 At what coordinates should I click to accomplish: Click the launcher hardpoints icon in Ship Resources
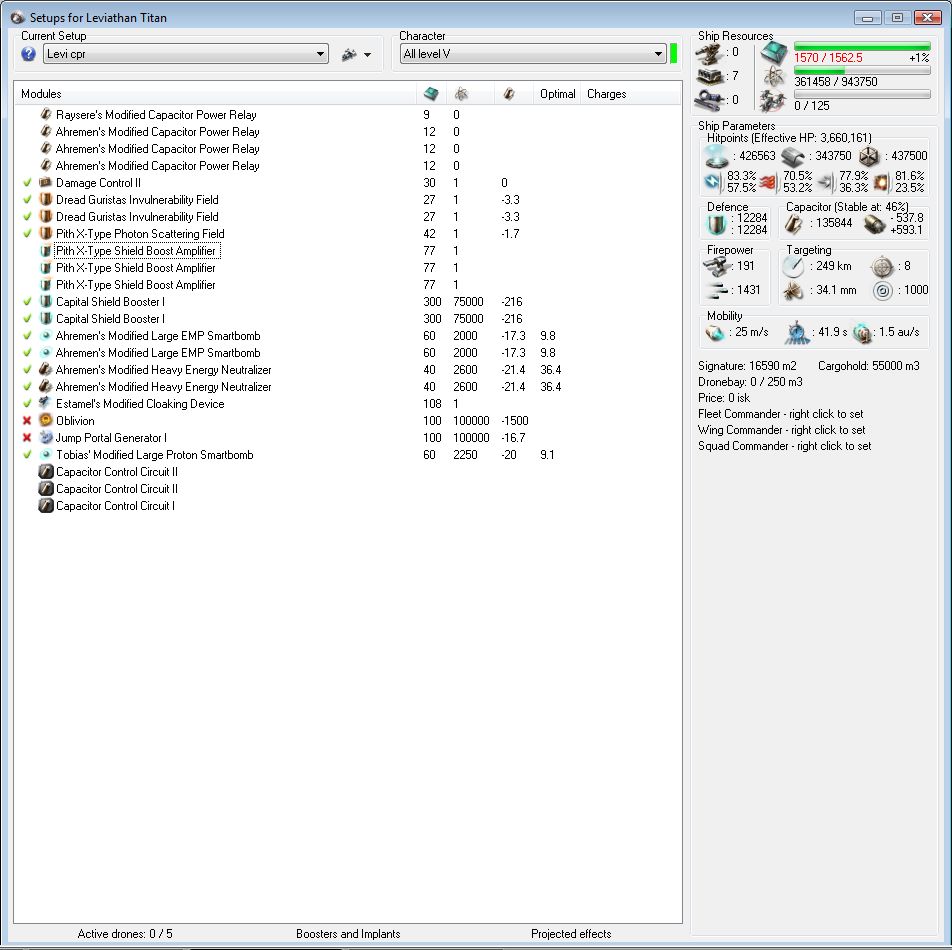[709, 76]
